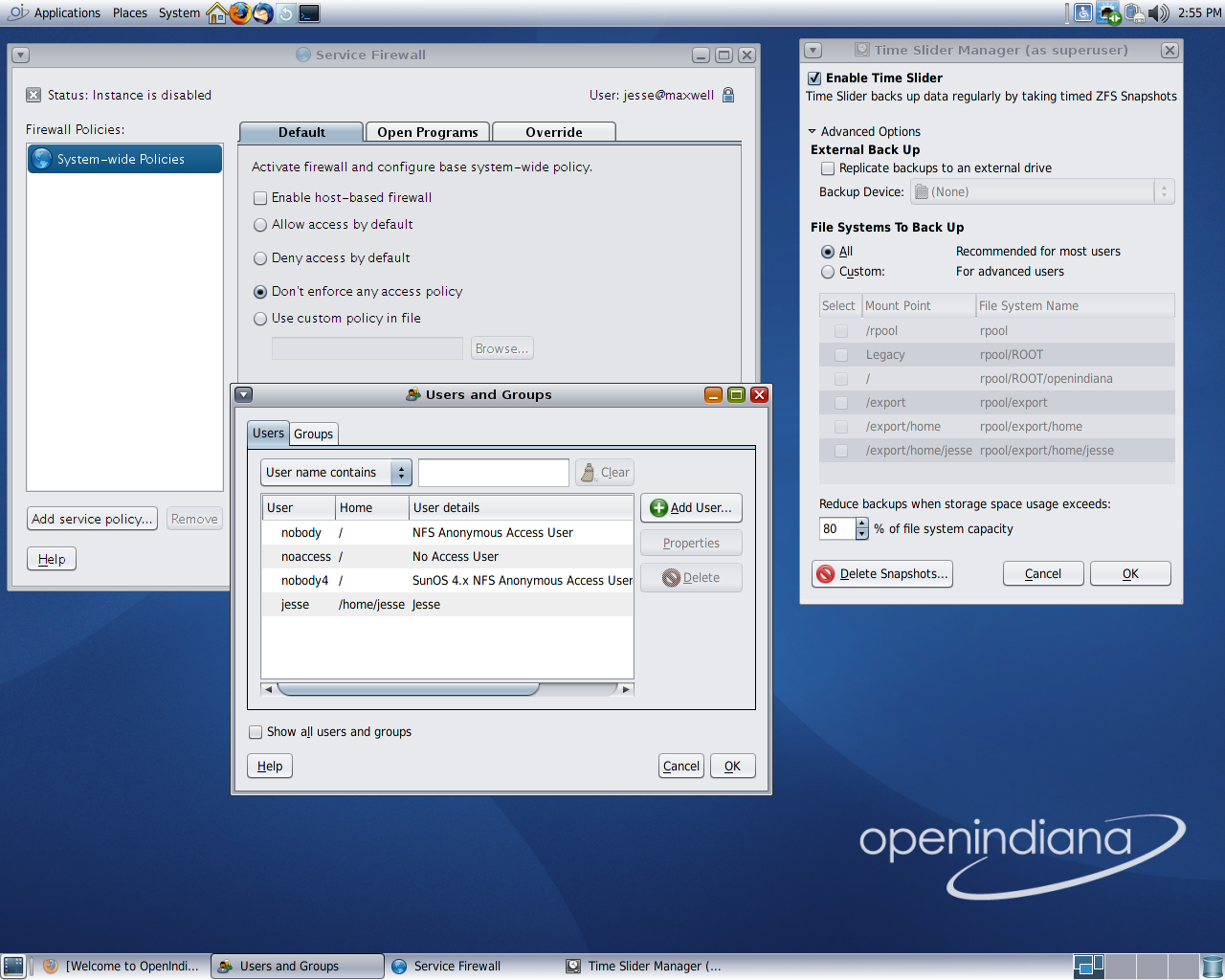Screen dimensions: 1225x980
Task: Open the Places menu
Action: click(130, 13)
